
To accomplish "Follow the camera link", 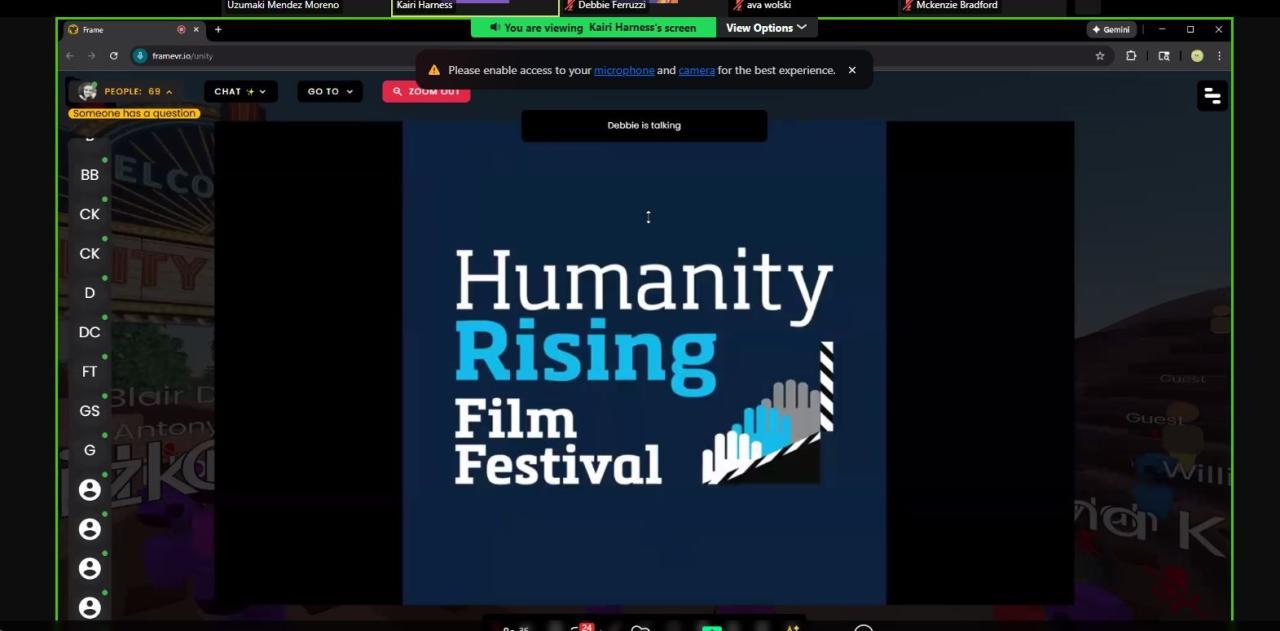I will tap(697, 70).
